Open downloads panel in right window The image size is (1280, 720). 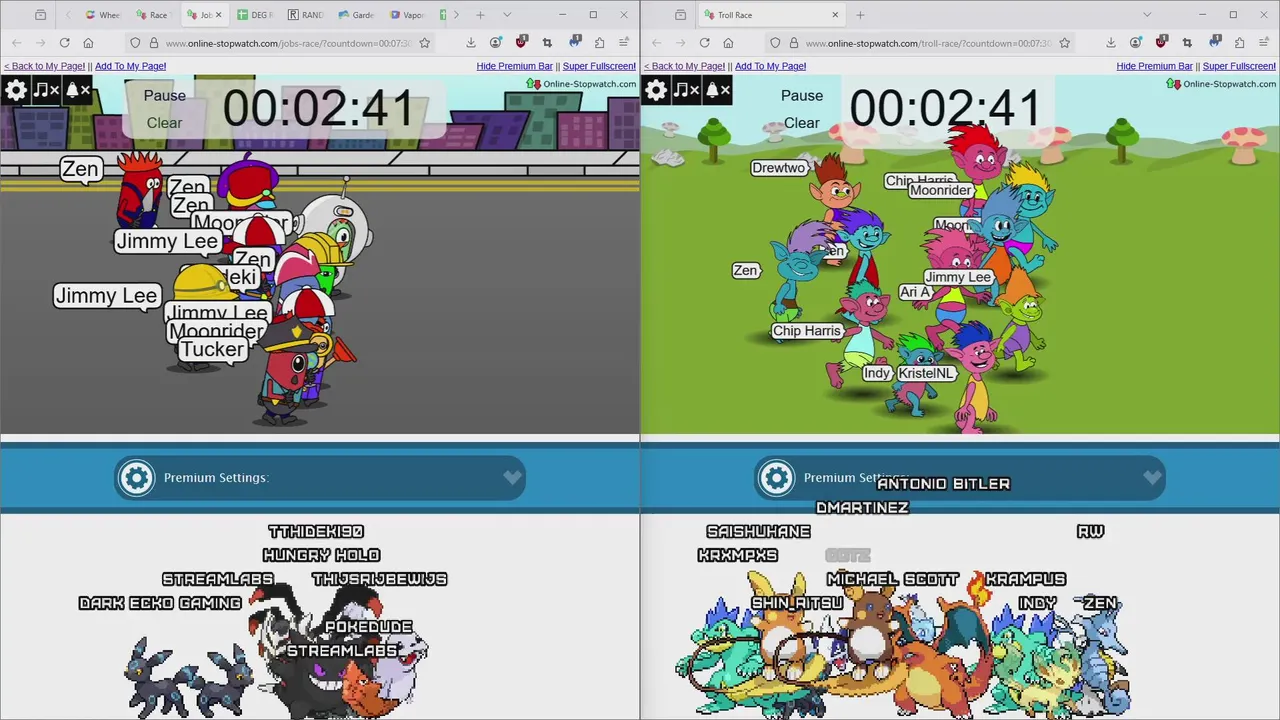pos(1111,43)
